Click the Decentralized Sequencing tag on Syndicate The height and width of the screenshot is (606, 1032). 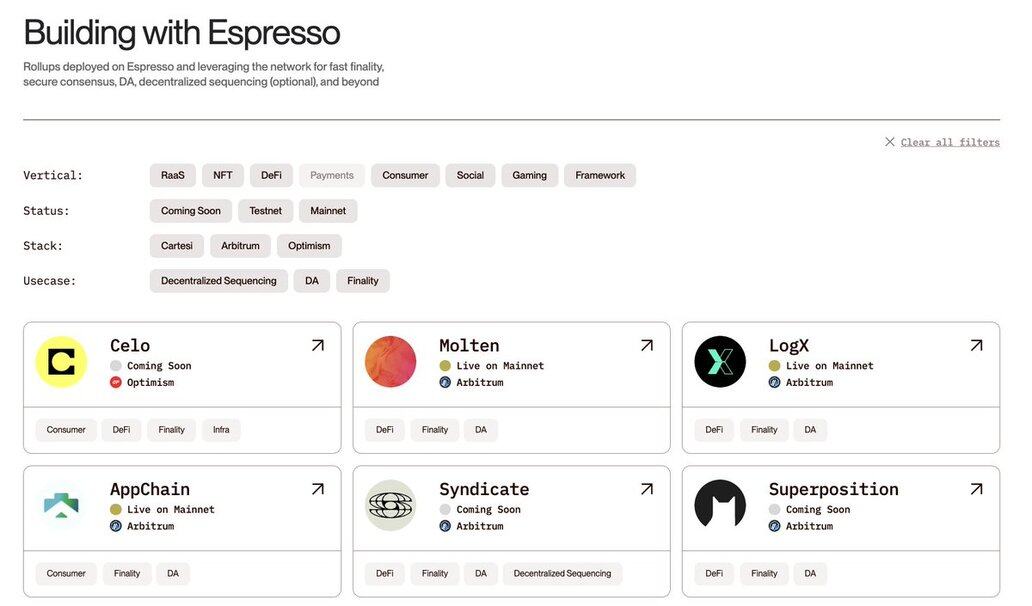pyautogui.click(x=562, y=574)
